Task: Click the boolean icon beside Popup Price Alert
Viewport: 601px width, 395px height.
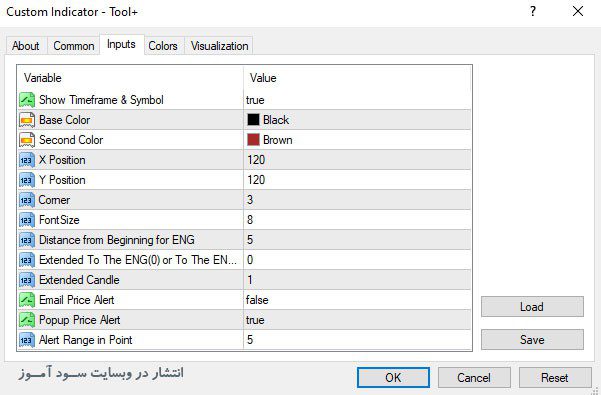Action: 27,320
